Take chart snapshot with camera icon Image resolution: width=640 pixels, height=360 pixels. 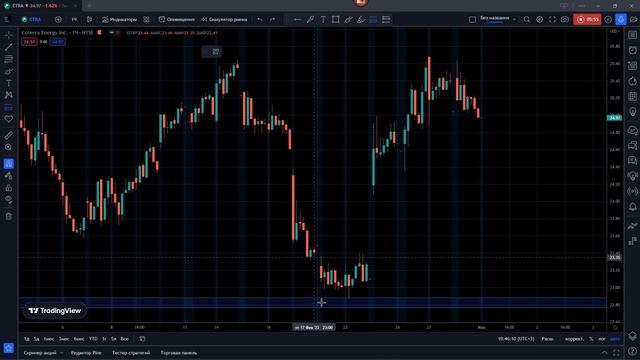click(565, 19)
